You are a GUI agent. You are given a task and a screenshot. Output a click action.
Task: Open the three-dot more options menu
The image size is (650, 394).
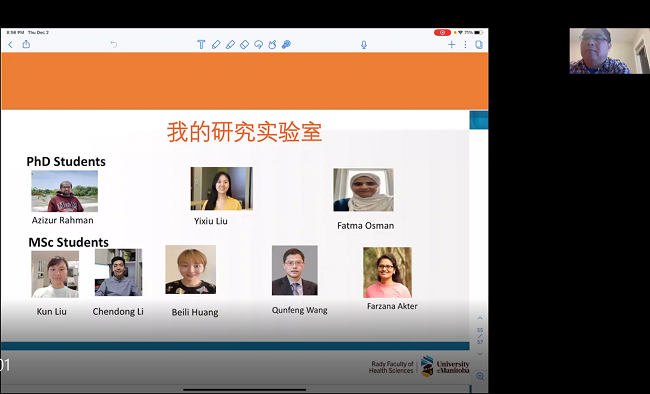466,44
